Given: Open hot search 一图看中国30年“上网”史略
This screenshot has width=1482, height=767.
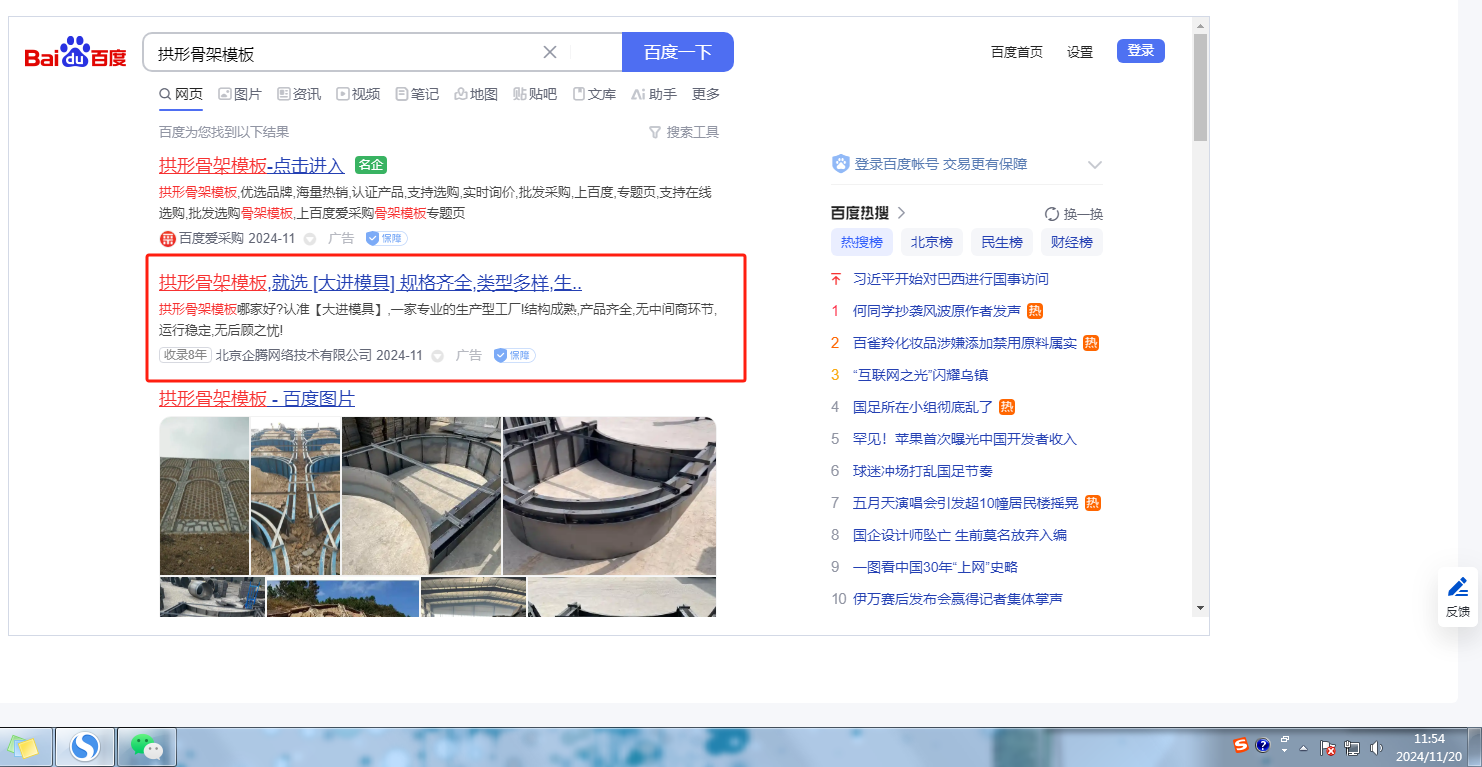Looking at the screenshot, I should 935,567.
